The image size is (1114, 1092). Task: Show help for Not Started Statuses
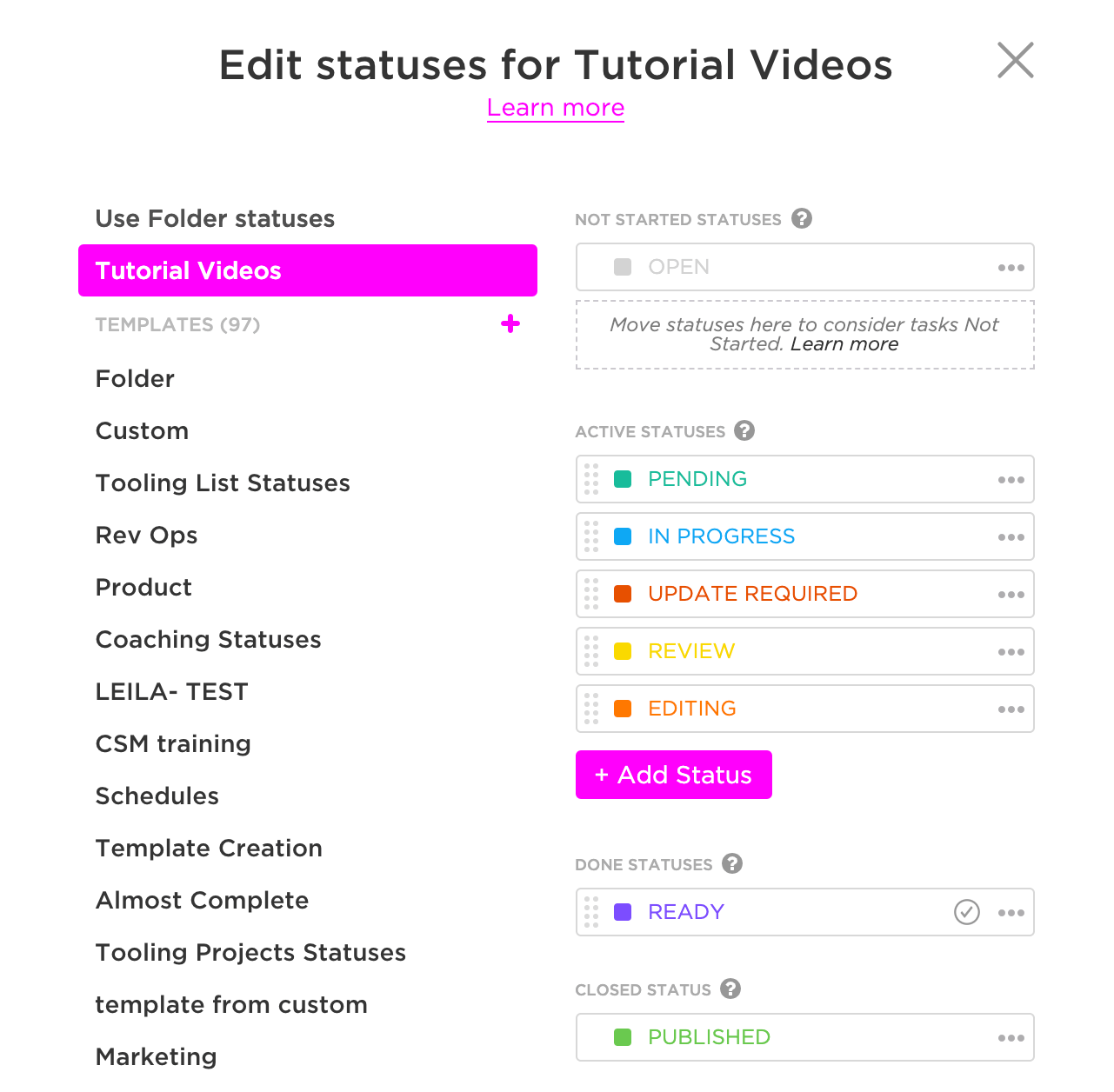point(802,218)
